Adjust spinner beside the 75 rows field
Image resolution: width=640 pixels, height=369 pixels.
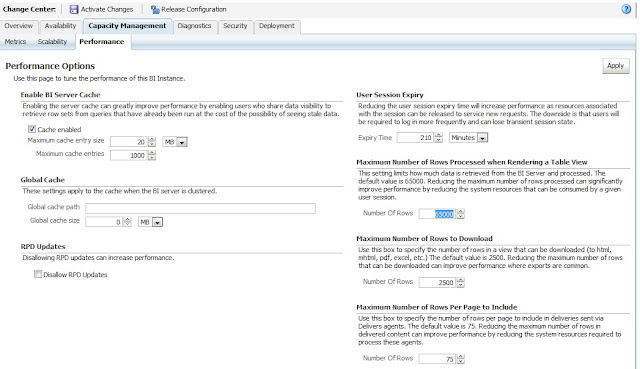461,359
